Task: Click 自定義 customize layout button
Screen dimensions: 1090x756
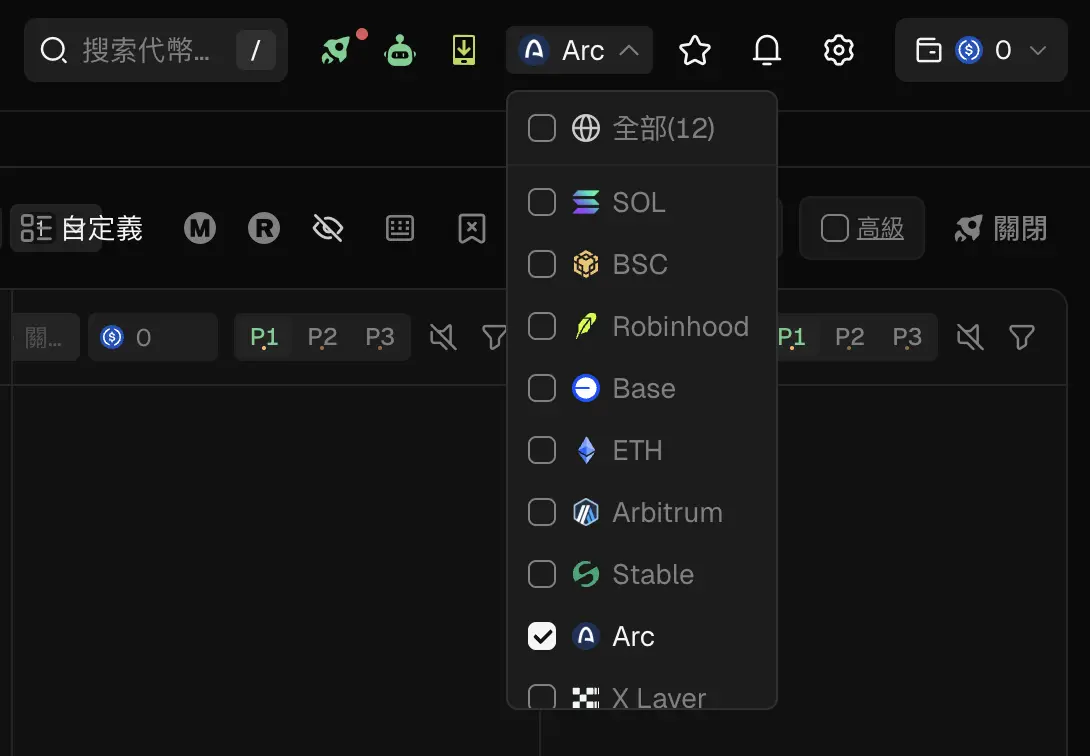Action: click(x=81, y=228)
